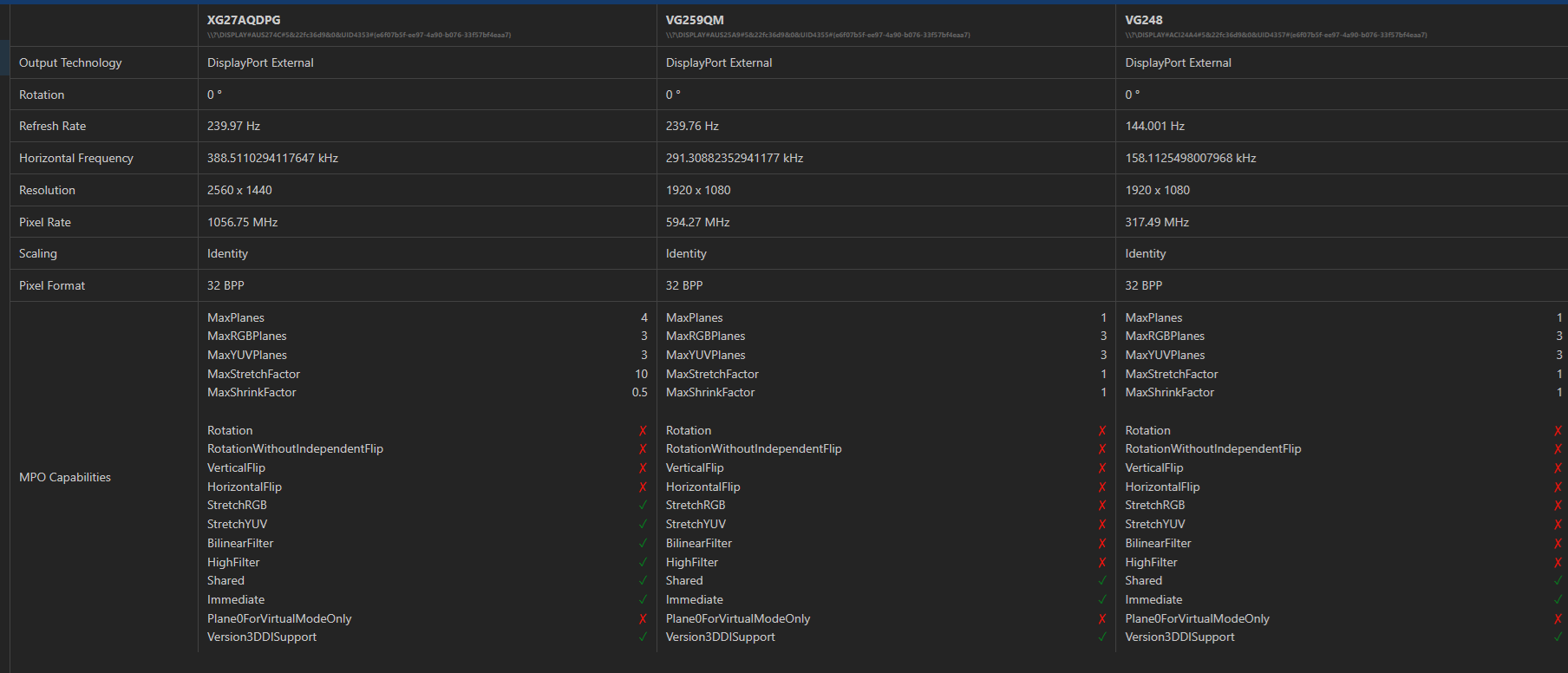
Task: Click the green check for VG259QM Immediate
Action: (1102, 600)
